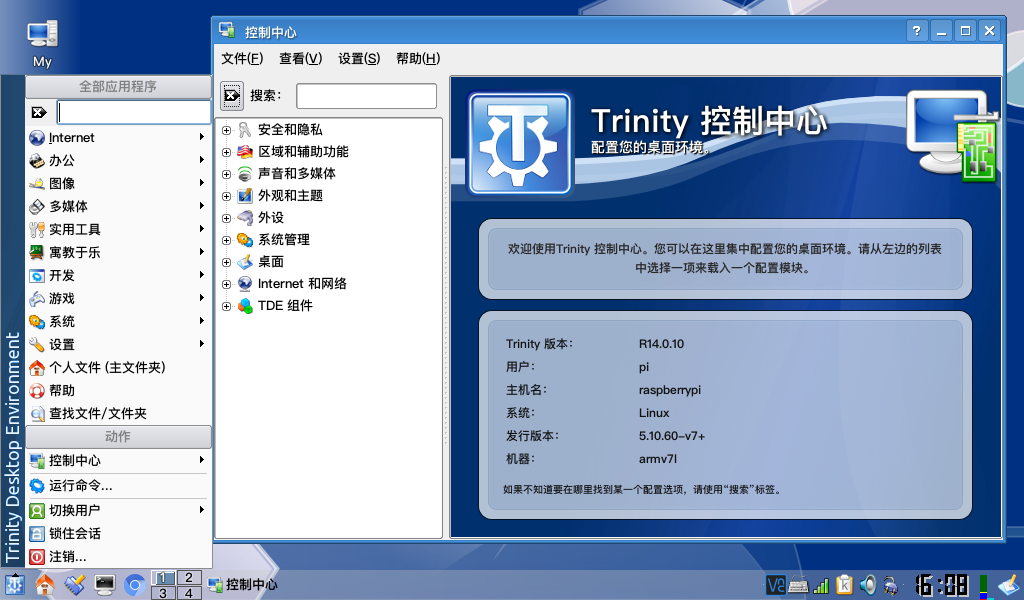Switch to virtual desktop 2 in the pager

click(x=189, y=578)
